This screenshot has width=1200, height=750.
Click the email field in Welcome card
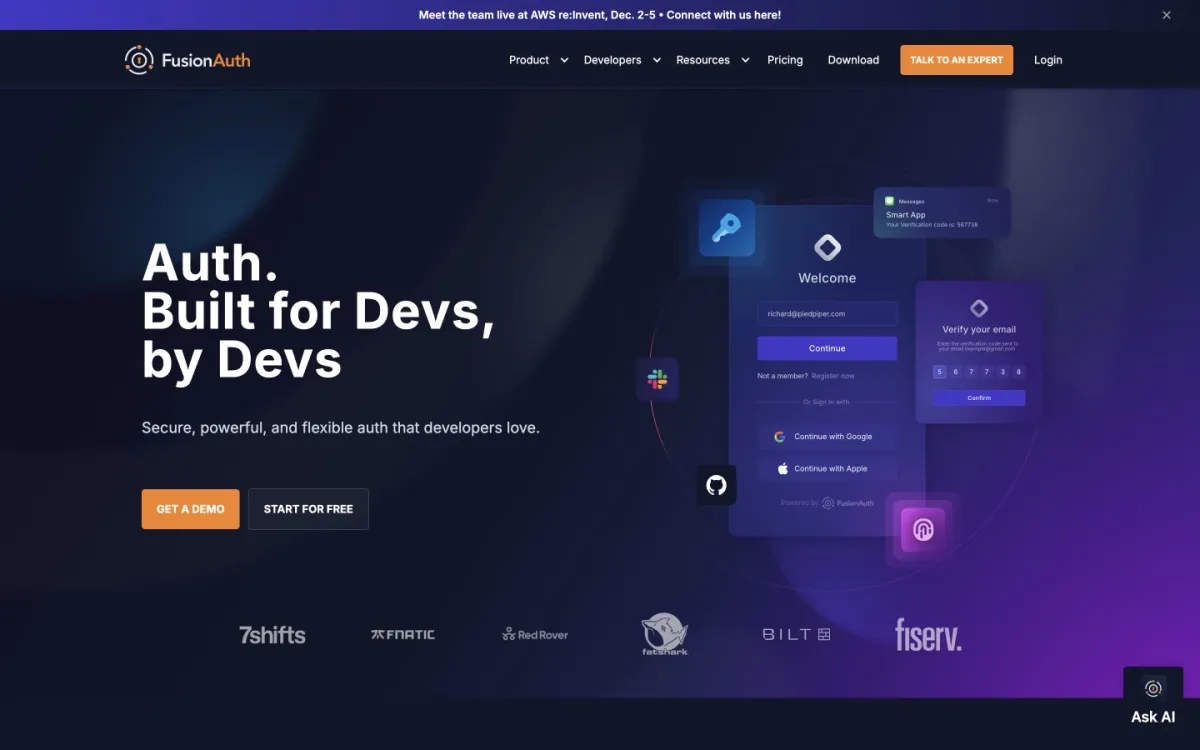click(x=826, y=314)
